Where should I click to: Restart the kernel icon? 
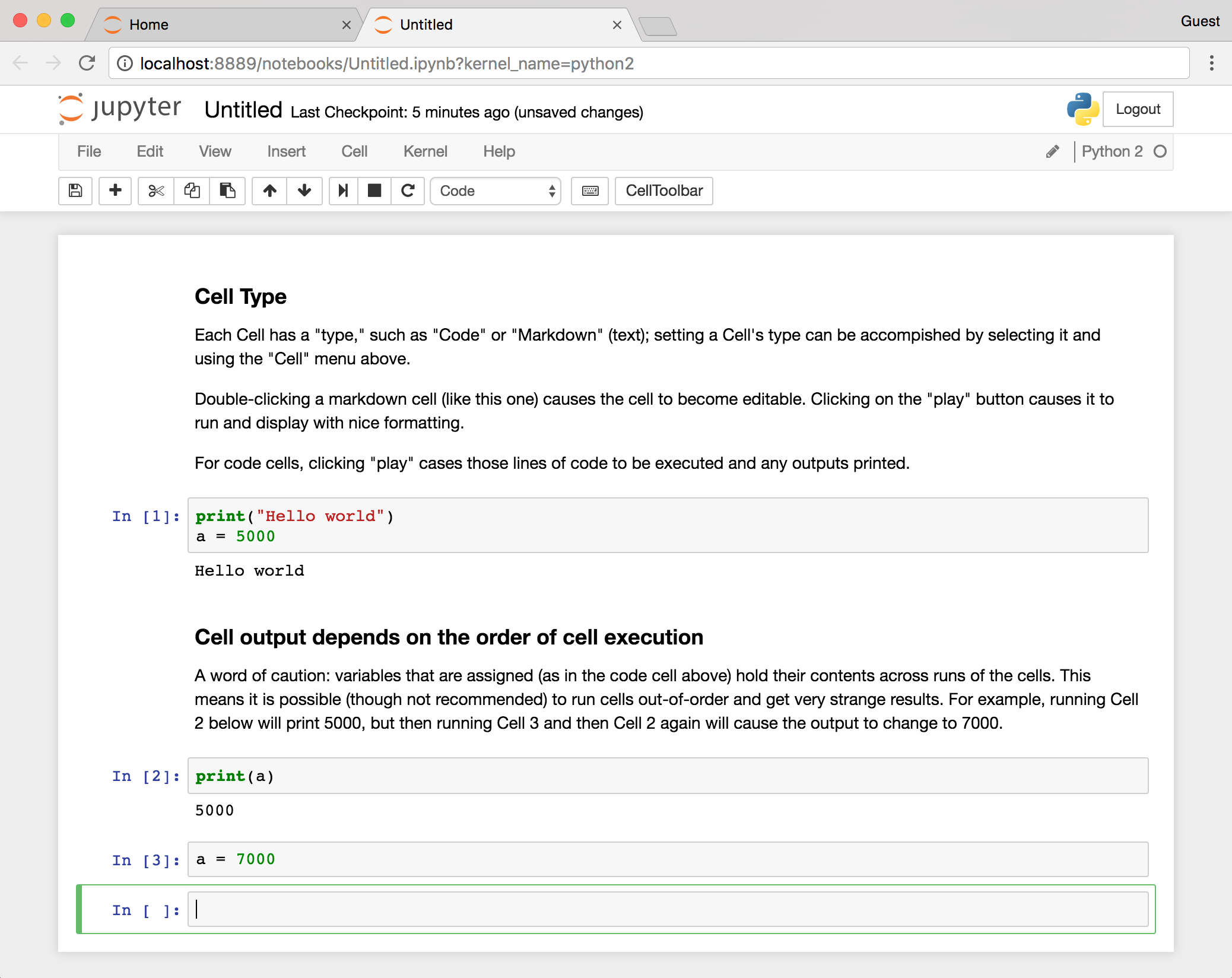[x=408, y=190]
